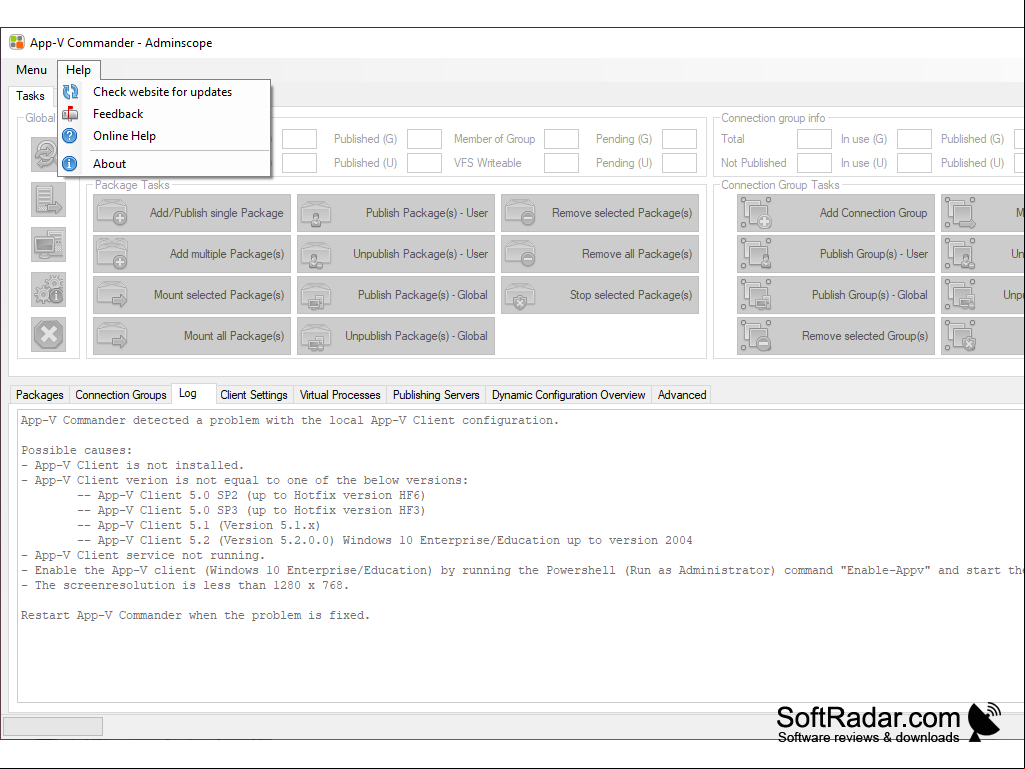Screen dimensions: 1025x769
Task: Click the VFS Writeable count field
Action: click(x=562, y=163)
